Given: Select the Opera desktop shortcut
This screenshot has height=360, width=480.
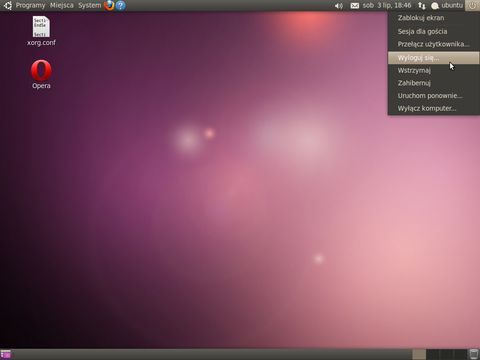Looking at the screenshot, I should point(41,74).
